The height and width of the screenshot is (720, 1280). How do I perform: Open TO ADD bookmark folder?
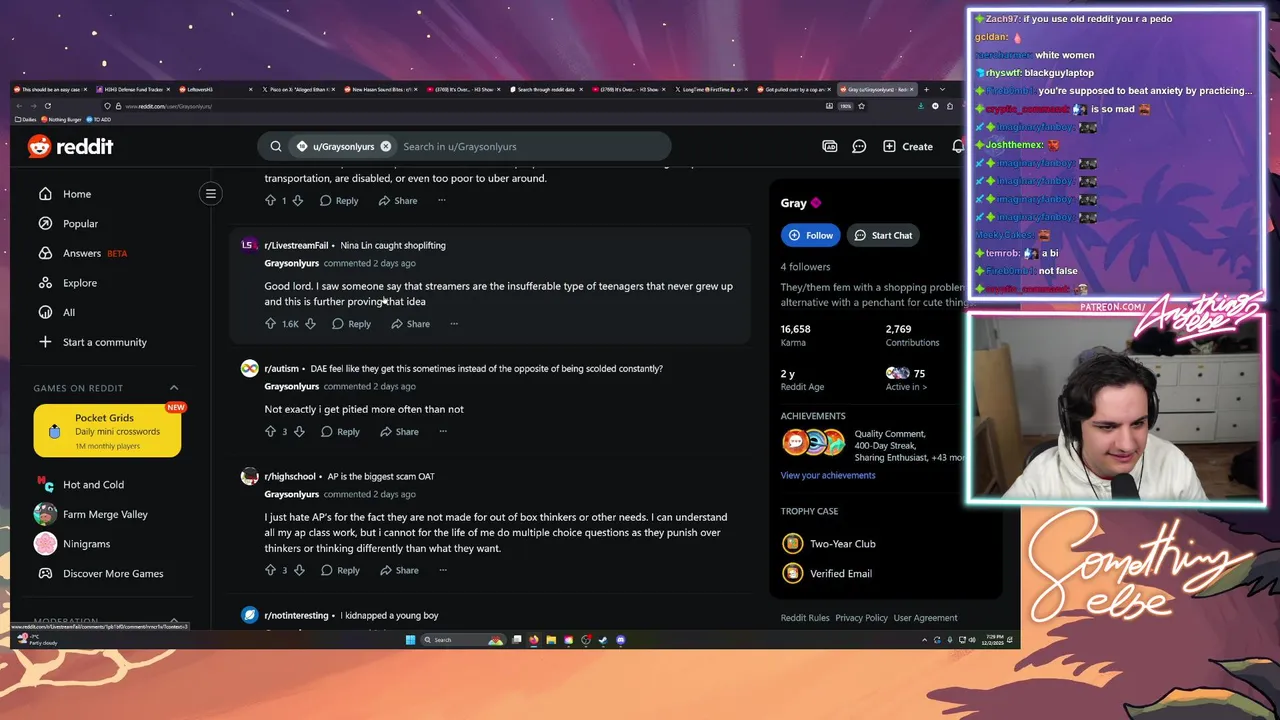[x=98, y=119]
